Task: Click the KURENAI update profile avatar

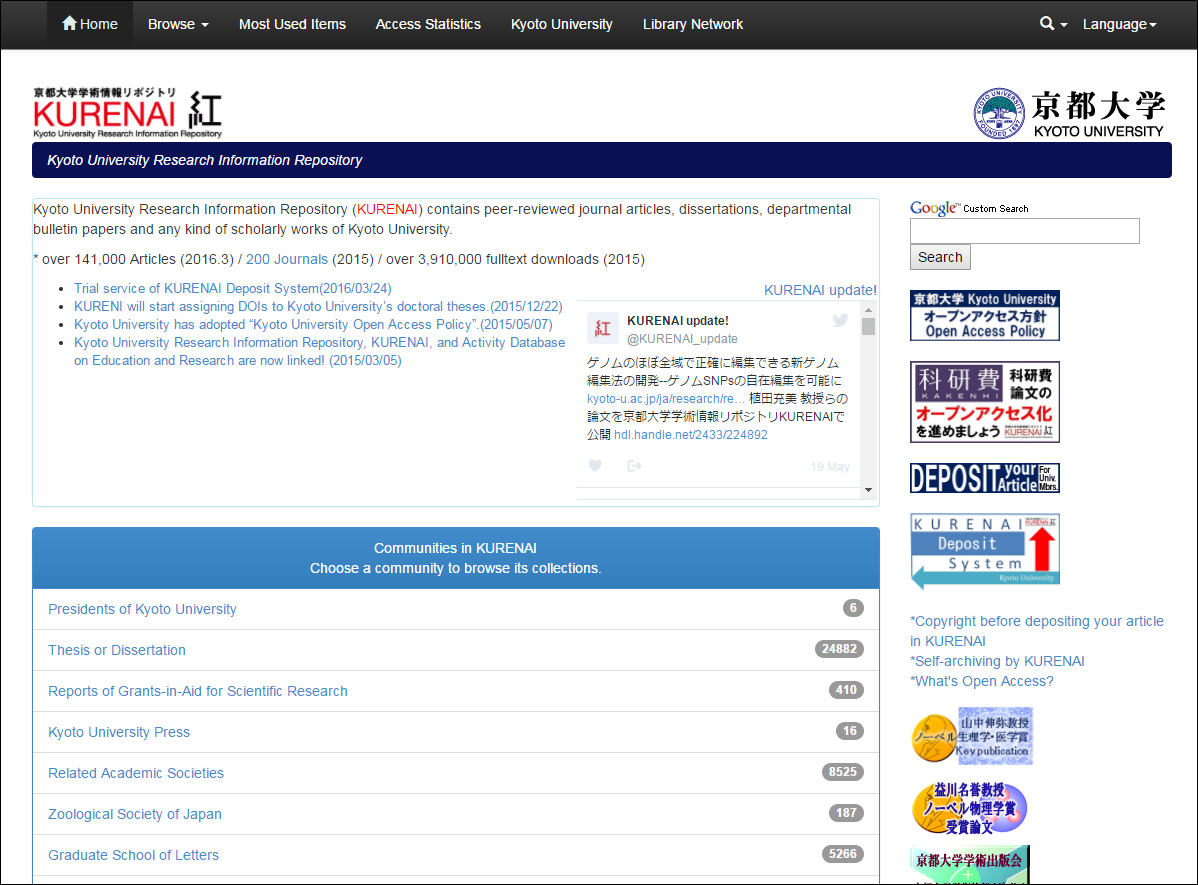Action: point(603,329)
